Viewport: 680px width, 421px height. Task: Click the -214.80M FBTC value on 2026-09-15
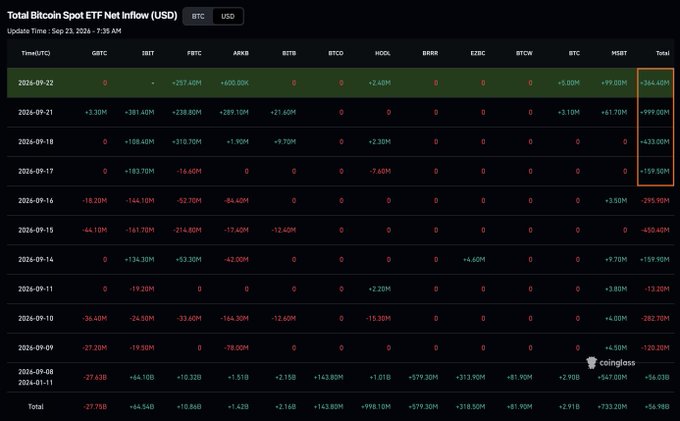[x=187, y=230]
